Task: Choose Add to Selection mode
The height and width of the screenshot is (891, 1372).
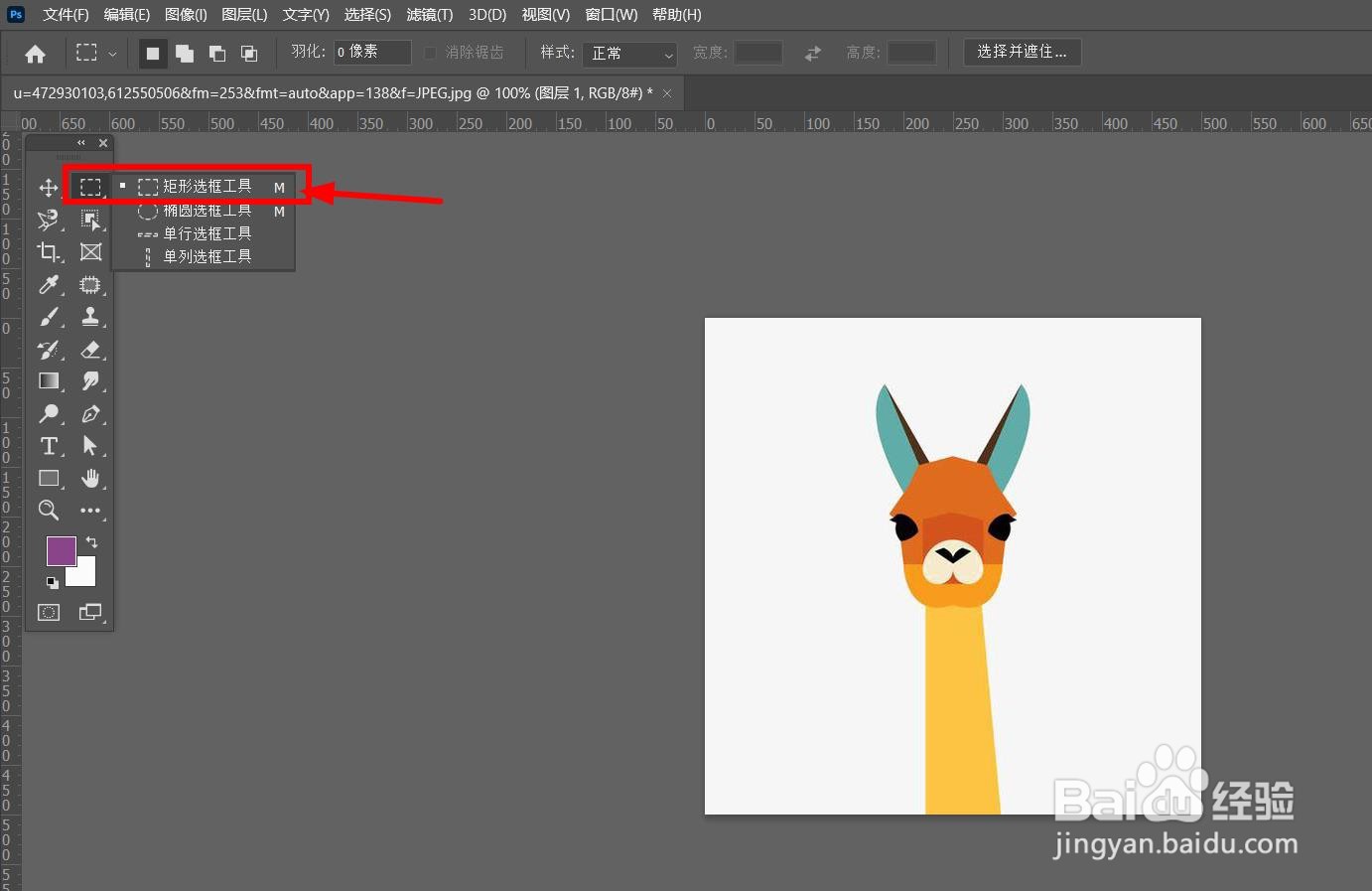Action: pyautogui.click(x=184, y=54)
